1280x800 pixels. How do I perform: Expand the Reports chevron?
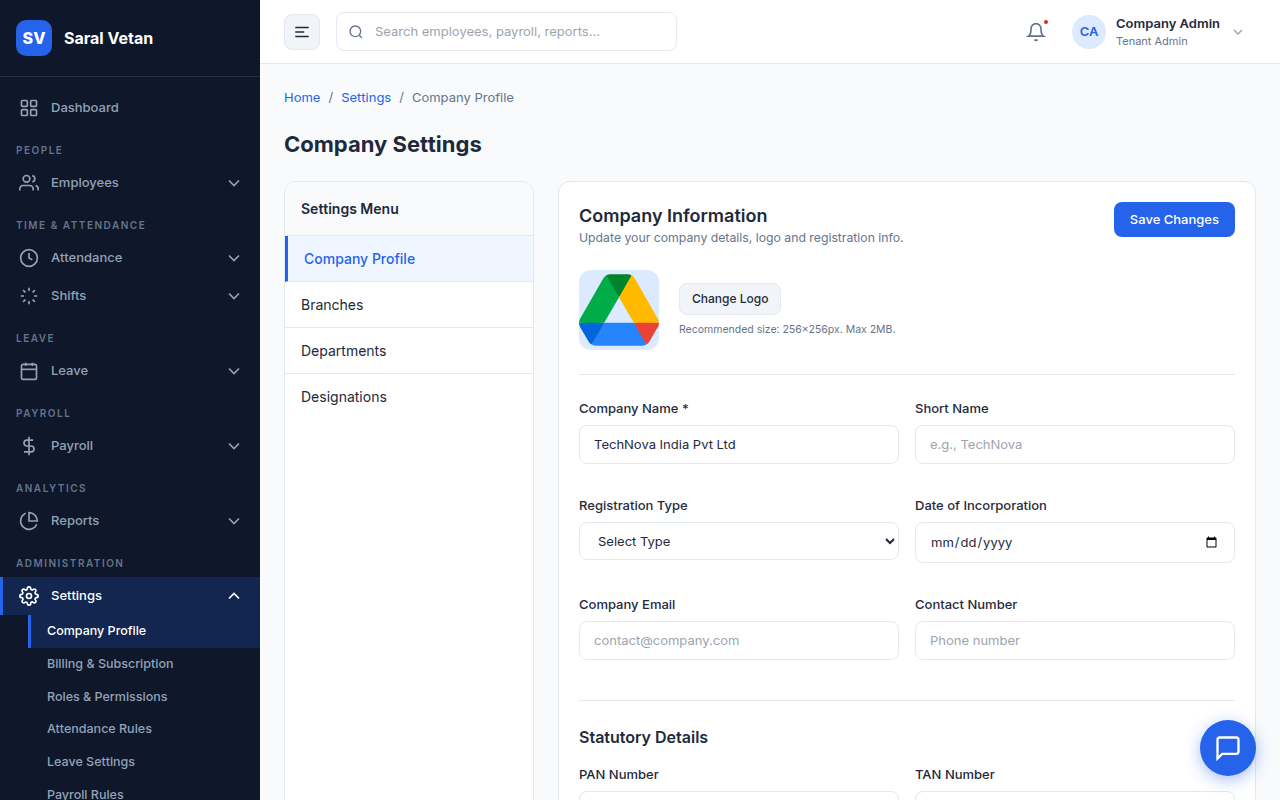(x=234, y=521)
